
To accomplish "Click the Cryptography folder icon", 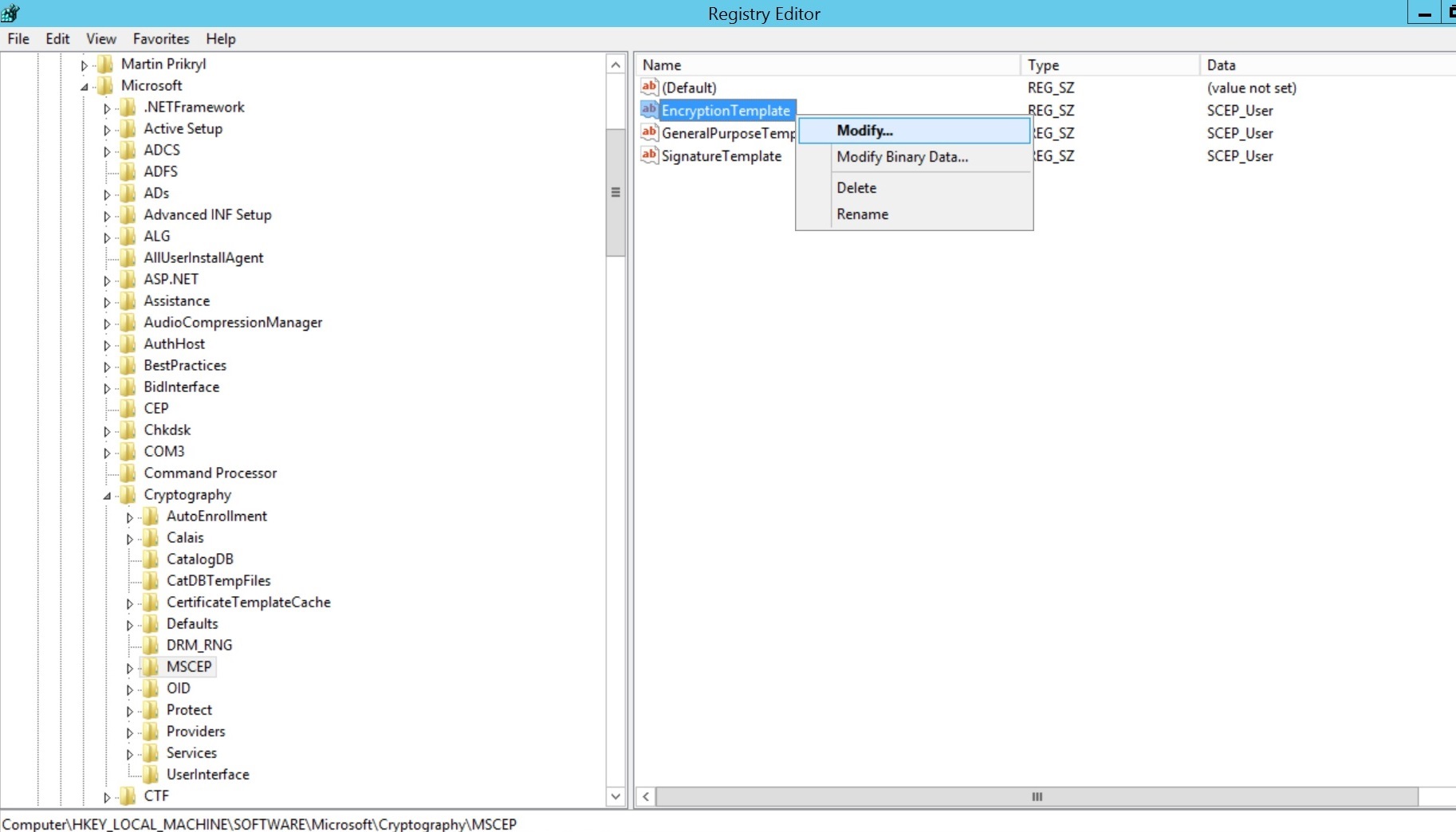I will click(128, 495).
